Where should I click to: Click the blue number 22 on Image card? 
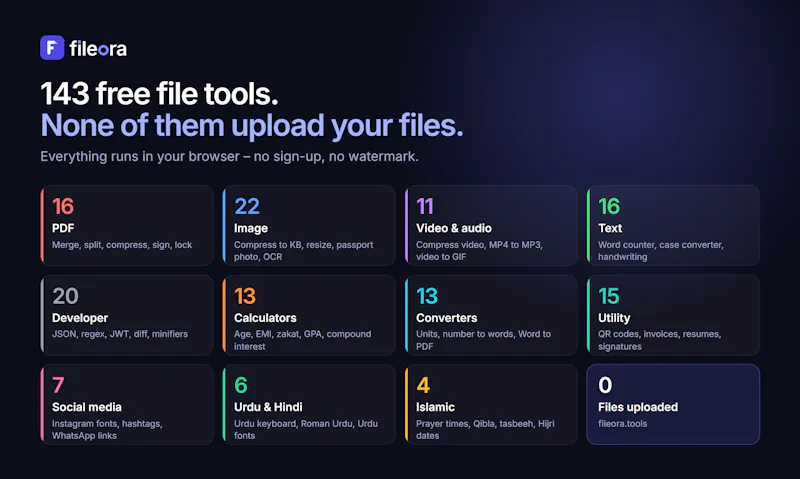pos(247,207)
